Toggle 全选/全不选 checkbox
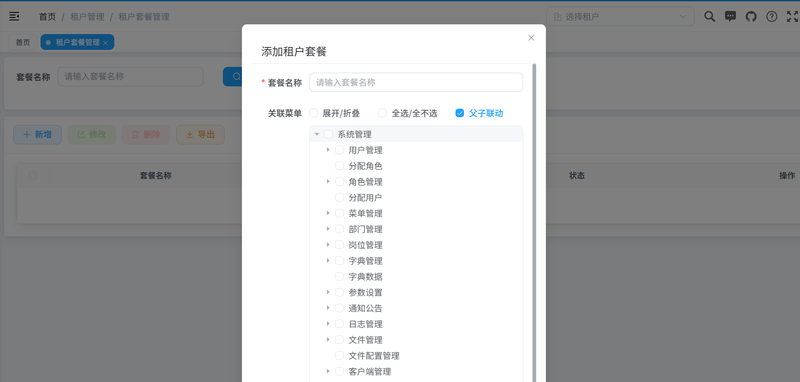Image resolution: width=800 pixels, height=382 pixels. click(382, 113)
